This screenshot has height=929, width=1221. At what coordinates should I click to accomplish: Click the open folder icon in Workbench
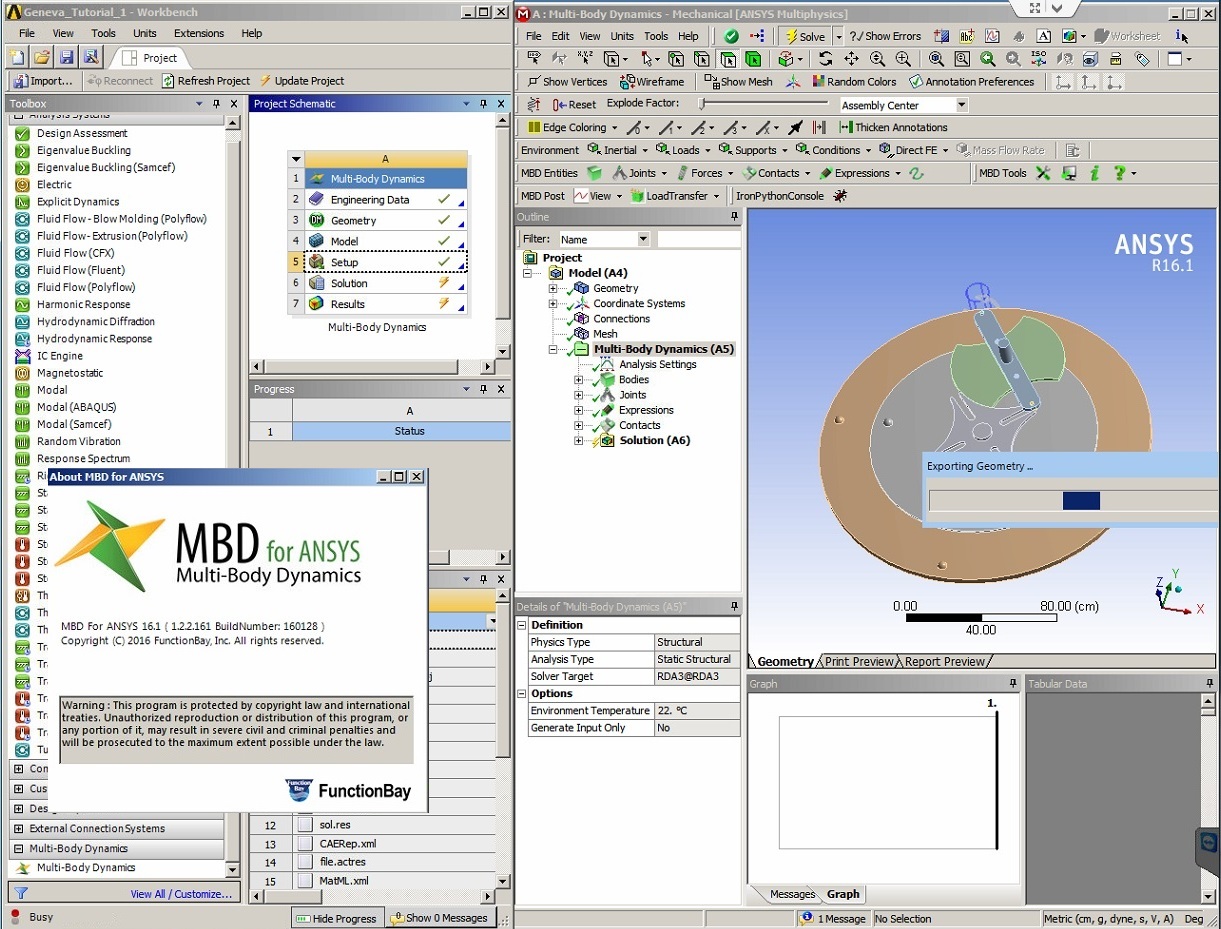[x=42, y=57]
